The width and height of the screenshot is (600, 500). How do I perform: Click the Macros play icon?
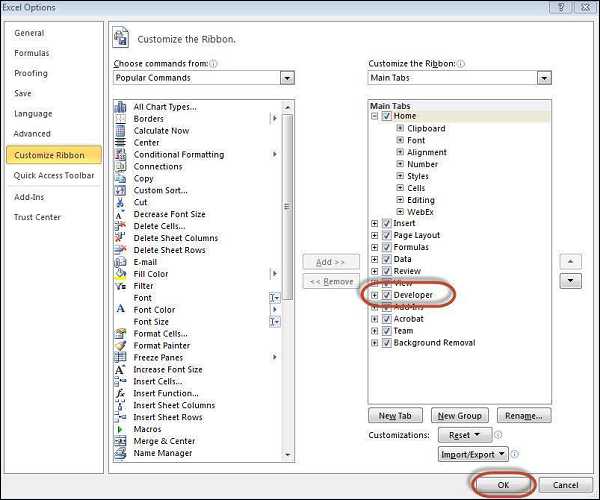coord(120,429)
